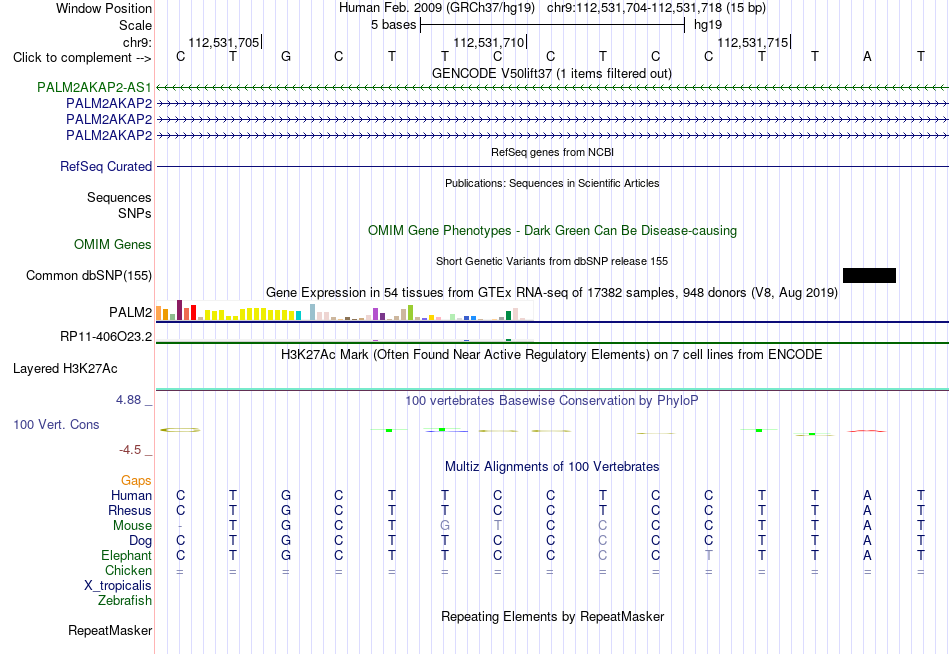This screenshot has width=950, height=654.
Task: Click the 'Human Feb. 2009 (GRCh37/hg19)' text
Action: 437,8
